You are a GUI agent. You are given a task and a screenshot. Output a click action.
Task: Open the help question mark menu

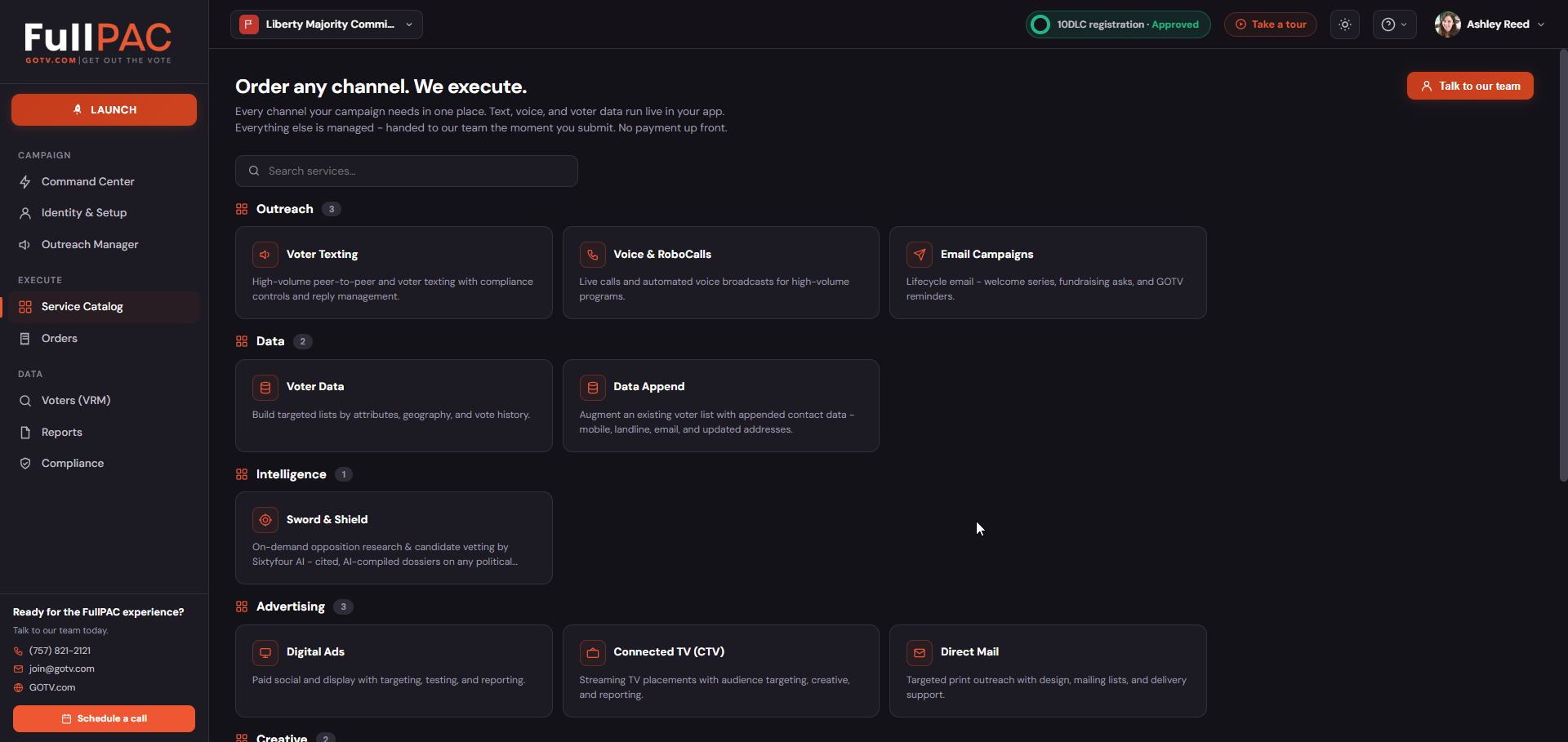point(1394,24)
